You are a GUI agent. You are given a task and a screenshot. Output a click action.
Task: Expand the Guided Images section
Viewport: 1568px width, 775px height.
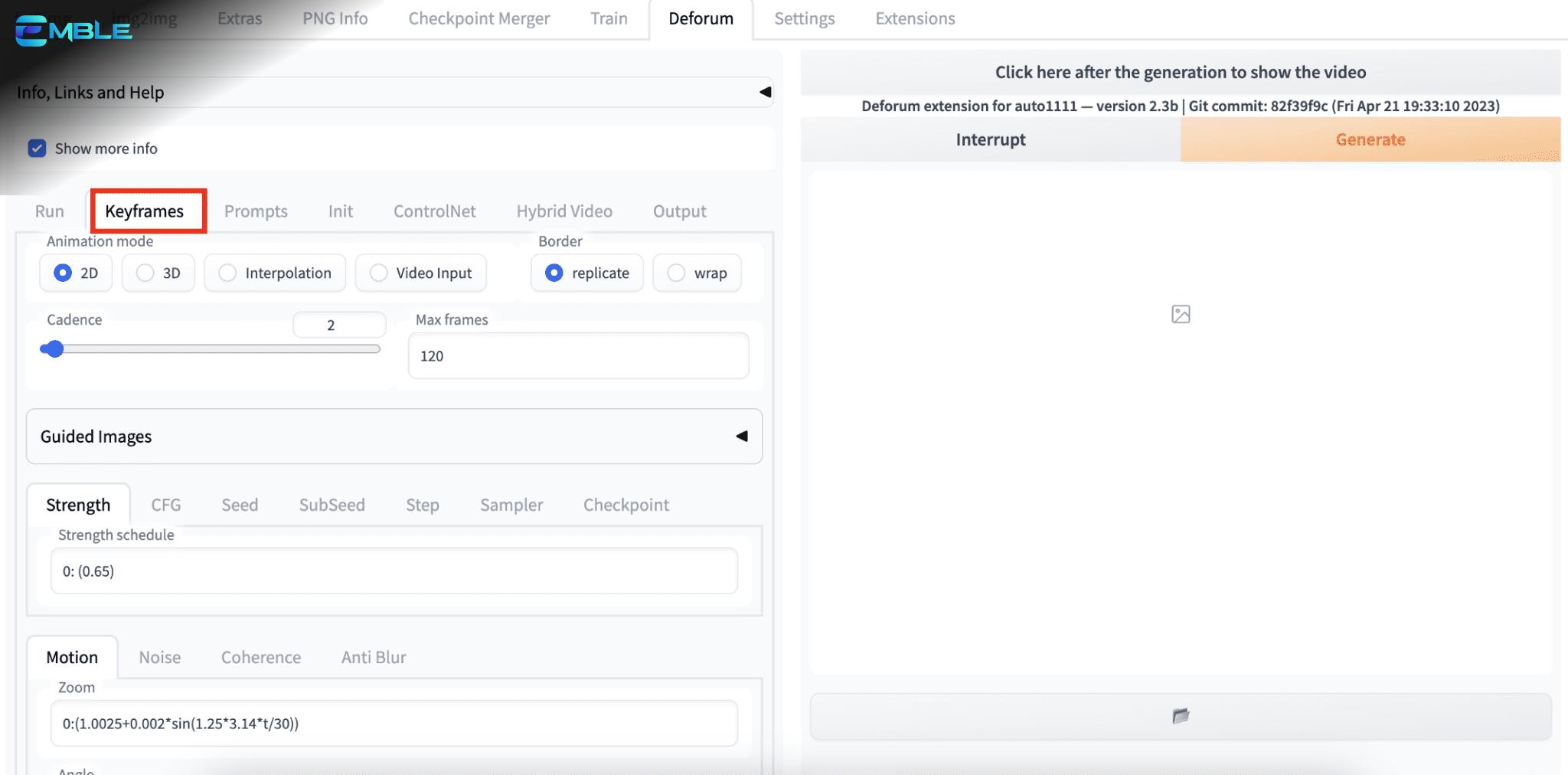click(x=394, y=437)
